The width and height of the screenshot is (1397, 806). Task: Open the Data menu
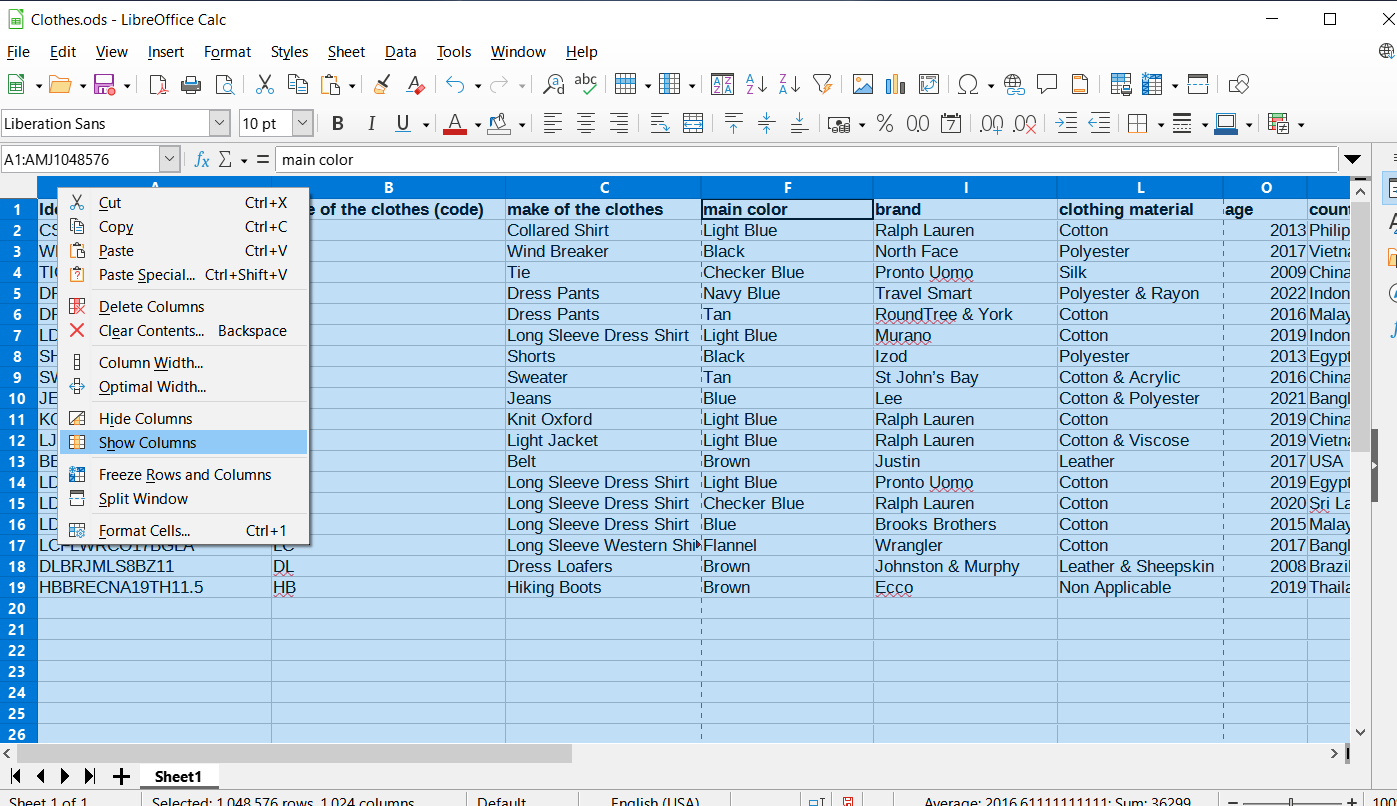401,52
